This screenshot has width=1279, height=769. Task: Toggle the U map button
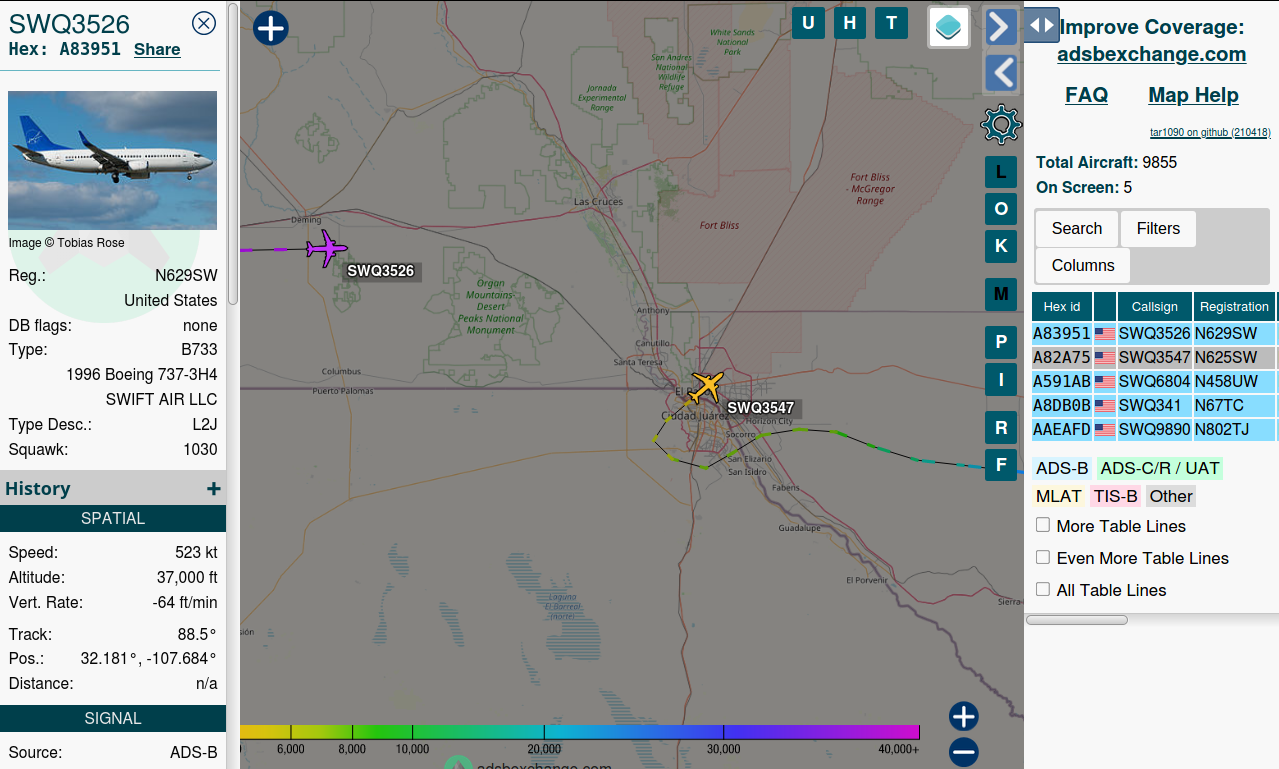808,23
